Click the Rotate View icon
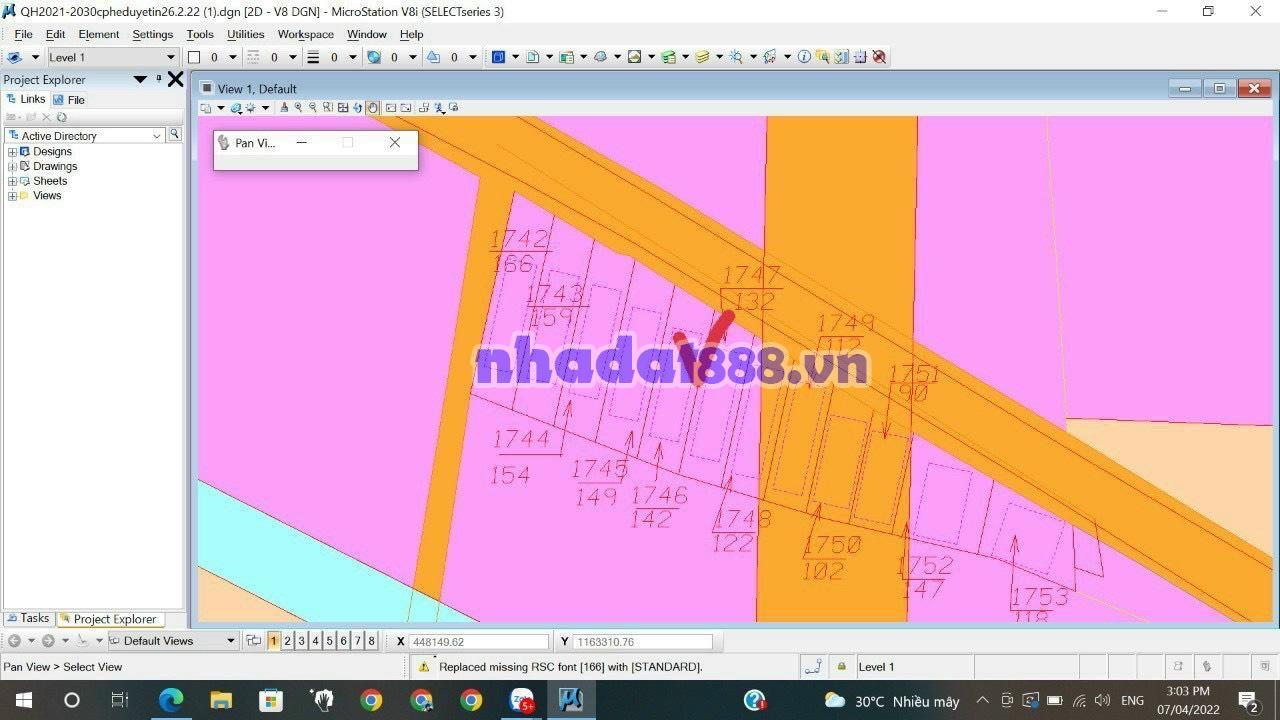Screen dimensions: 1280x720 point(358,108)
